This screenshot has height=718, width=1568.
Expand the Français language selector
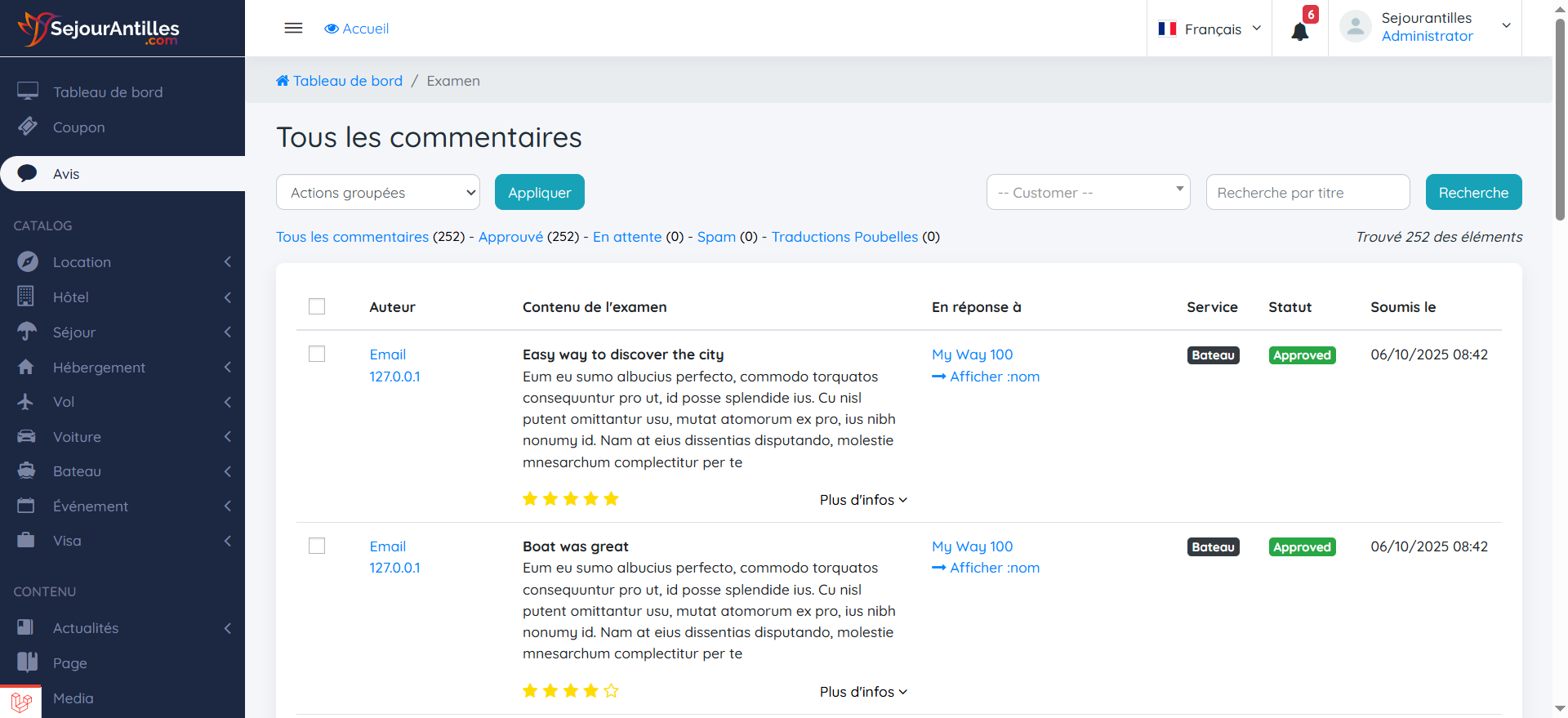tap(1209, 29)
